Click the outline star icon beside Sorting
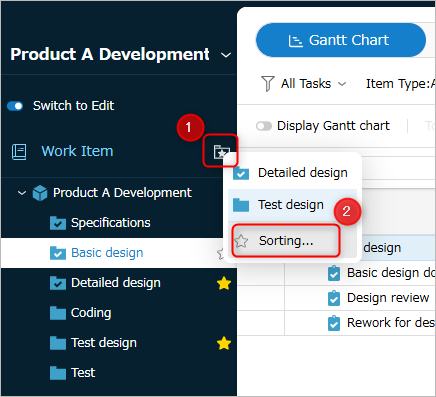The image size is (436, 397). coord(241,241)
